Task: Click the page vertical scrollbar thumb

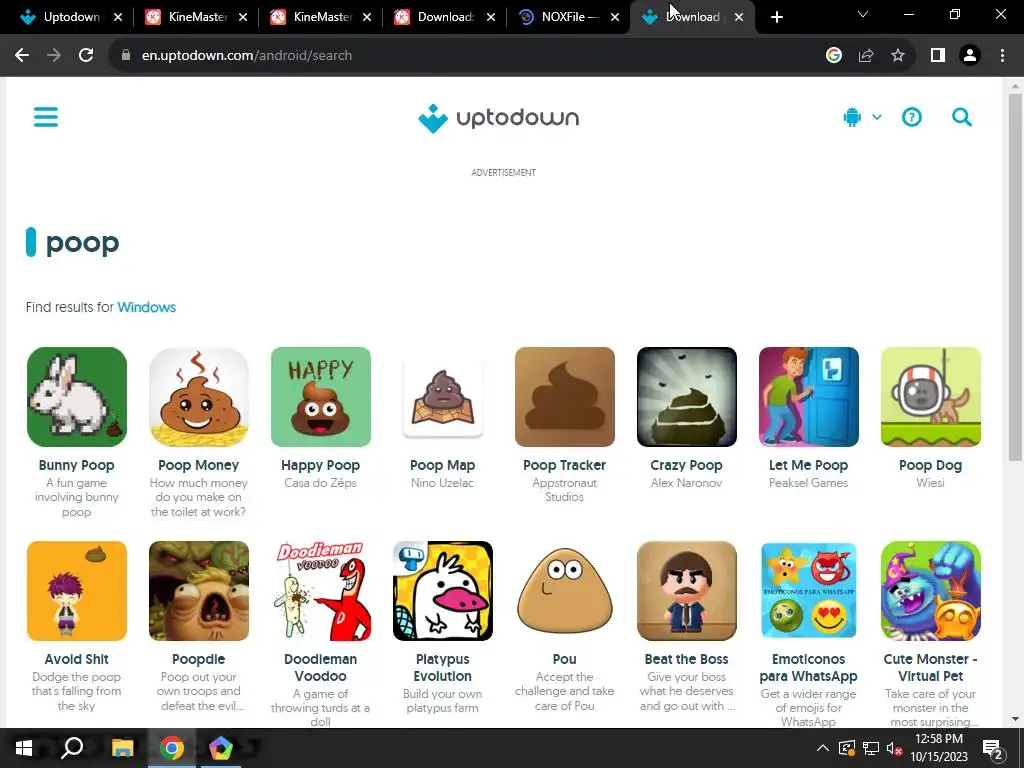Action: (1015, 278)
